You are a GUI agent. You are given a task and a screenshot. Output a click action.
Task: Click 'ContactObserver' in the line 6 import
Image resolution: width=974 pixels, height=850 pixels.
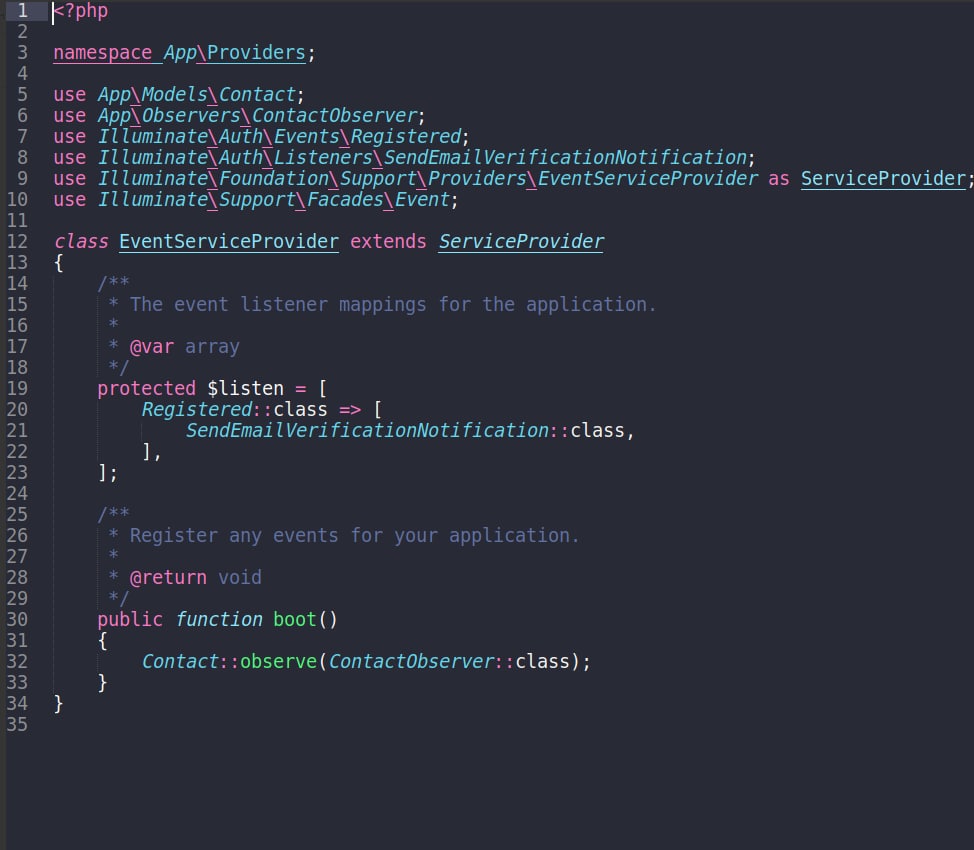pos(334,116)
